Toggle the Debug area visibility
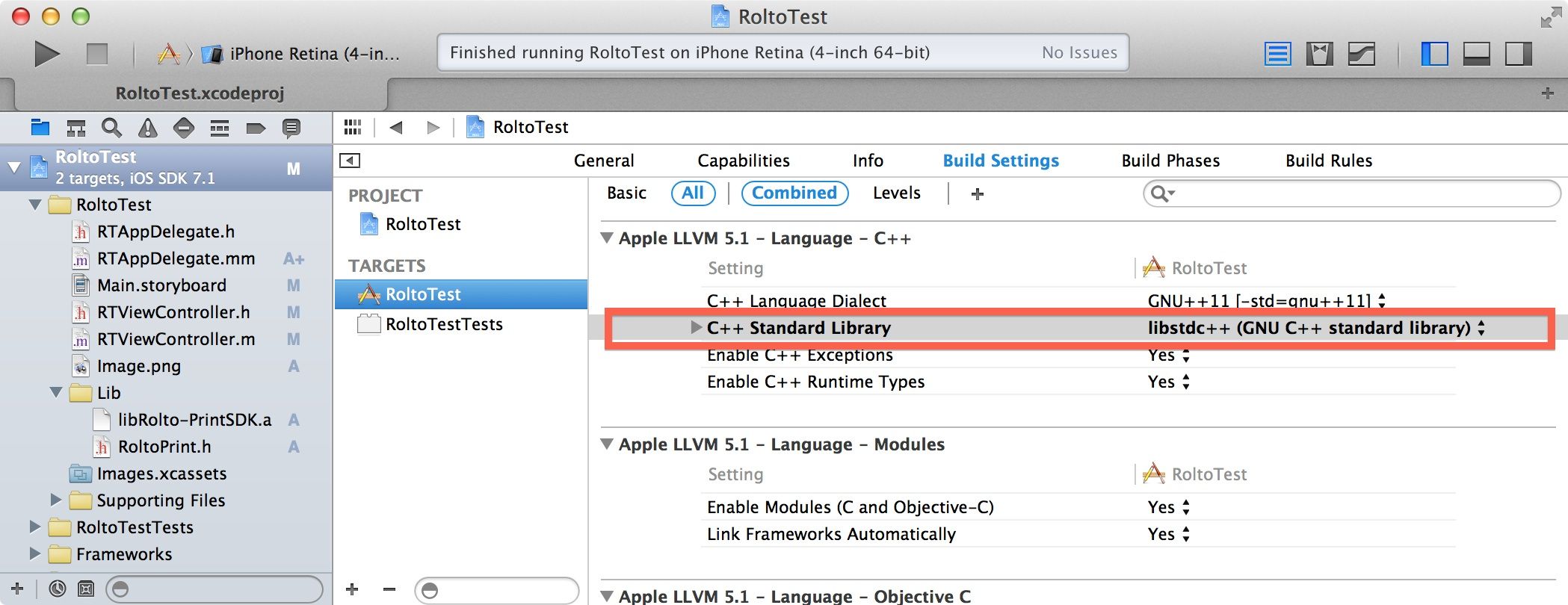This screenshot has width=1568, height=605. pyautogui.click(x=1476, y=54)
